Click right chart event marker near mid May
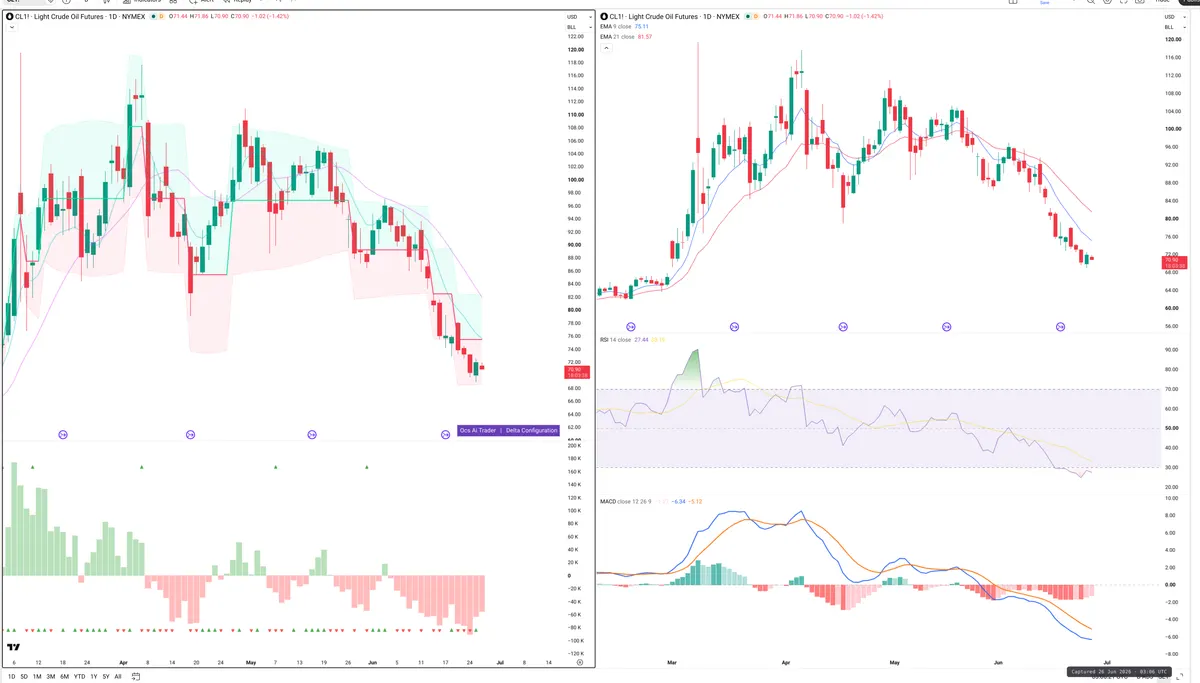Screen dimensions: 1200x683 pos(946,327)
